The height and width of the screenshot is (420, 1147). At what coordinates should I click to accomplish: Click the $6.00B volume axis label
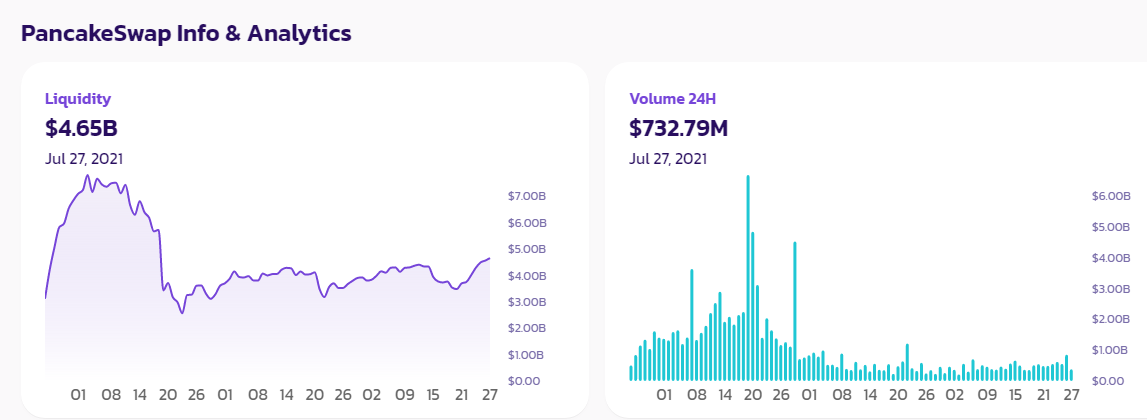1110,196
